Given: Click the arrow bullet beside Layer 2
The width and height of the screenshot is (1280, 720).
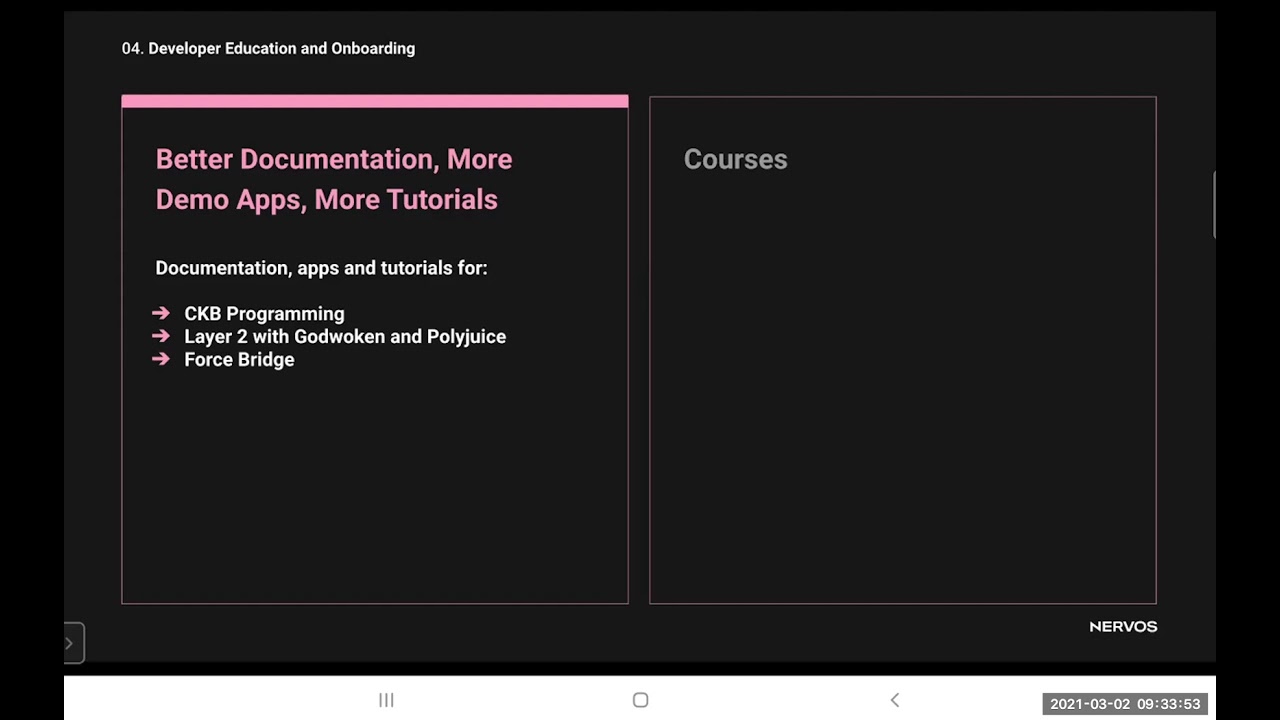Looking at the screenshot, I should coord(161,337).
